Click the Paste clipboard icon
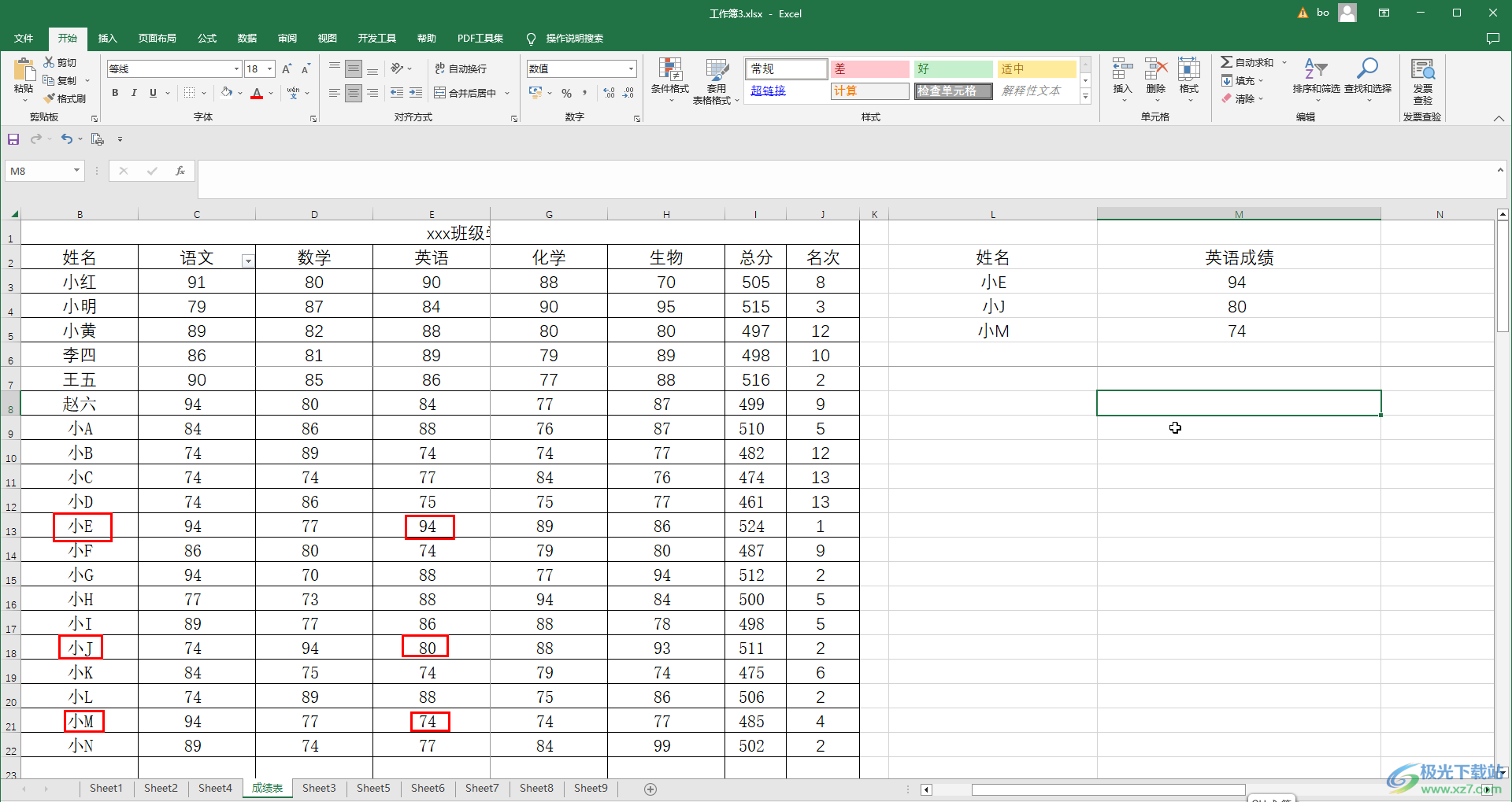Screen dimensions: 1512x802 pyautogui.click(x=24, y=71)
